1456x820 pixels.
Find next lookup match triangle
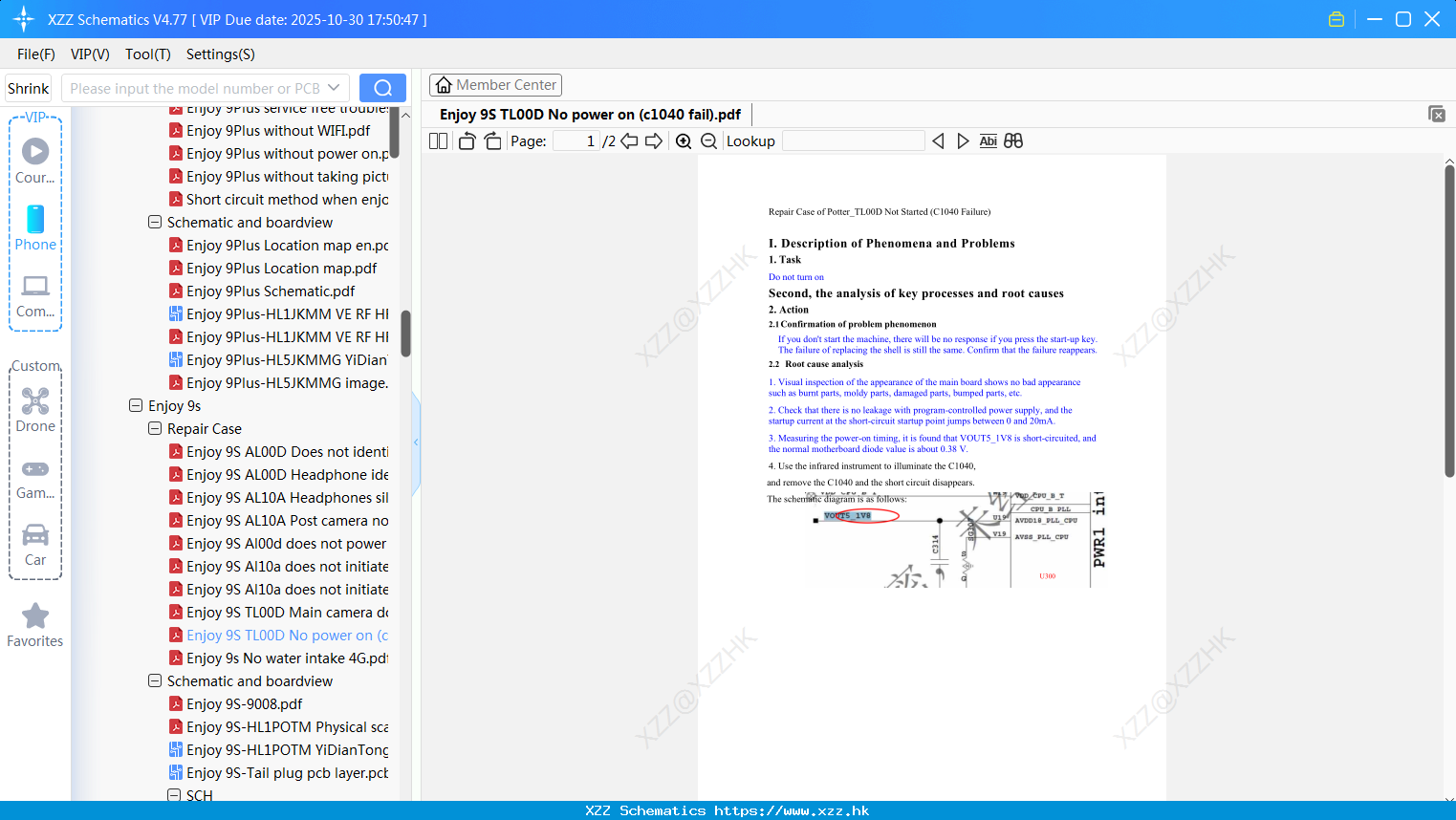click(963, 141)
